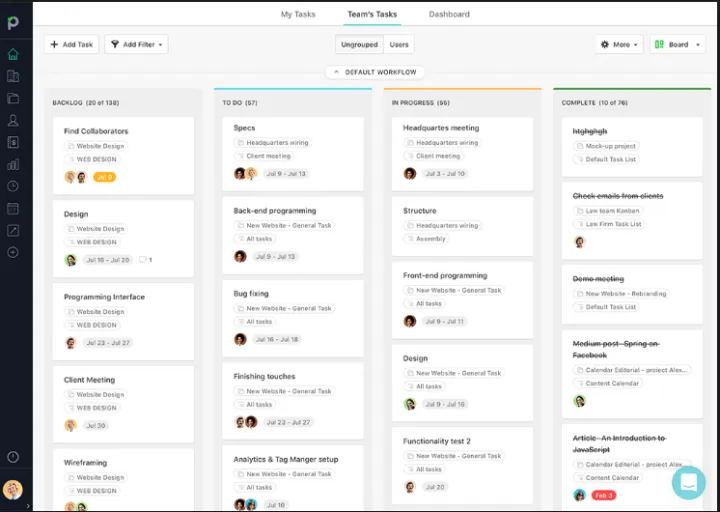Switch to the Dashboard tab
Viewport: 720px width, 512px height.
pos(449,14)
